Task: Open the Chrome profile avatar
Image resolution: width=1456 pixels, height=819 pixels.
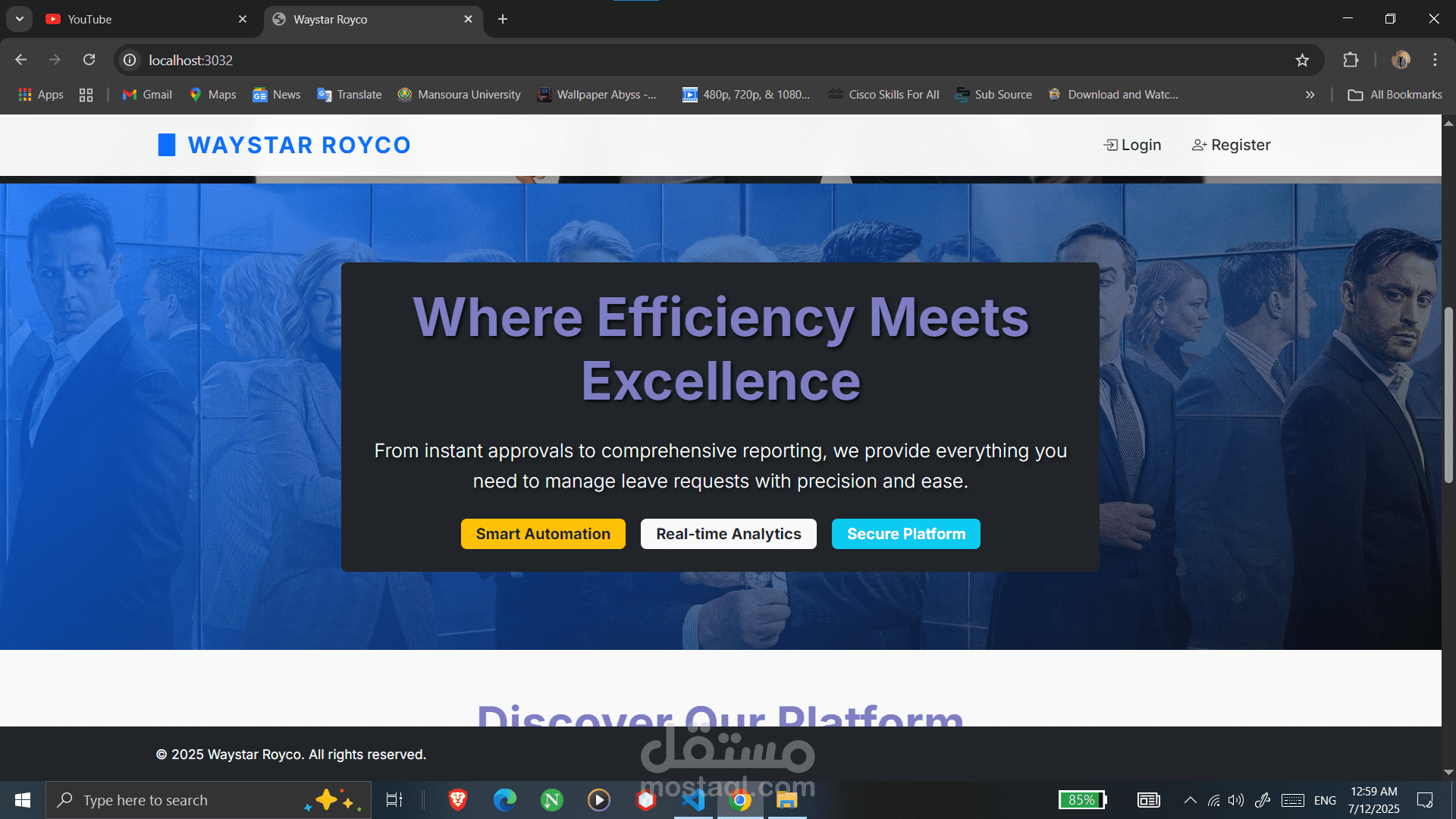Action: point(1401,60)
